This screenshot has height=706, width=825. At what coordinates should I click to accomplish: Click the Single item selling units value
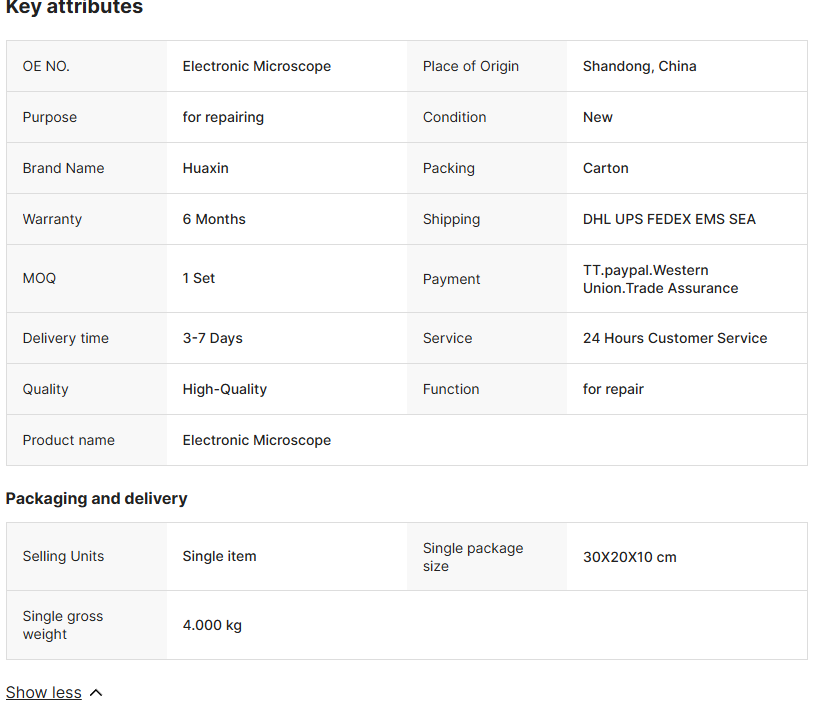click(219, 556)
